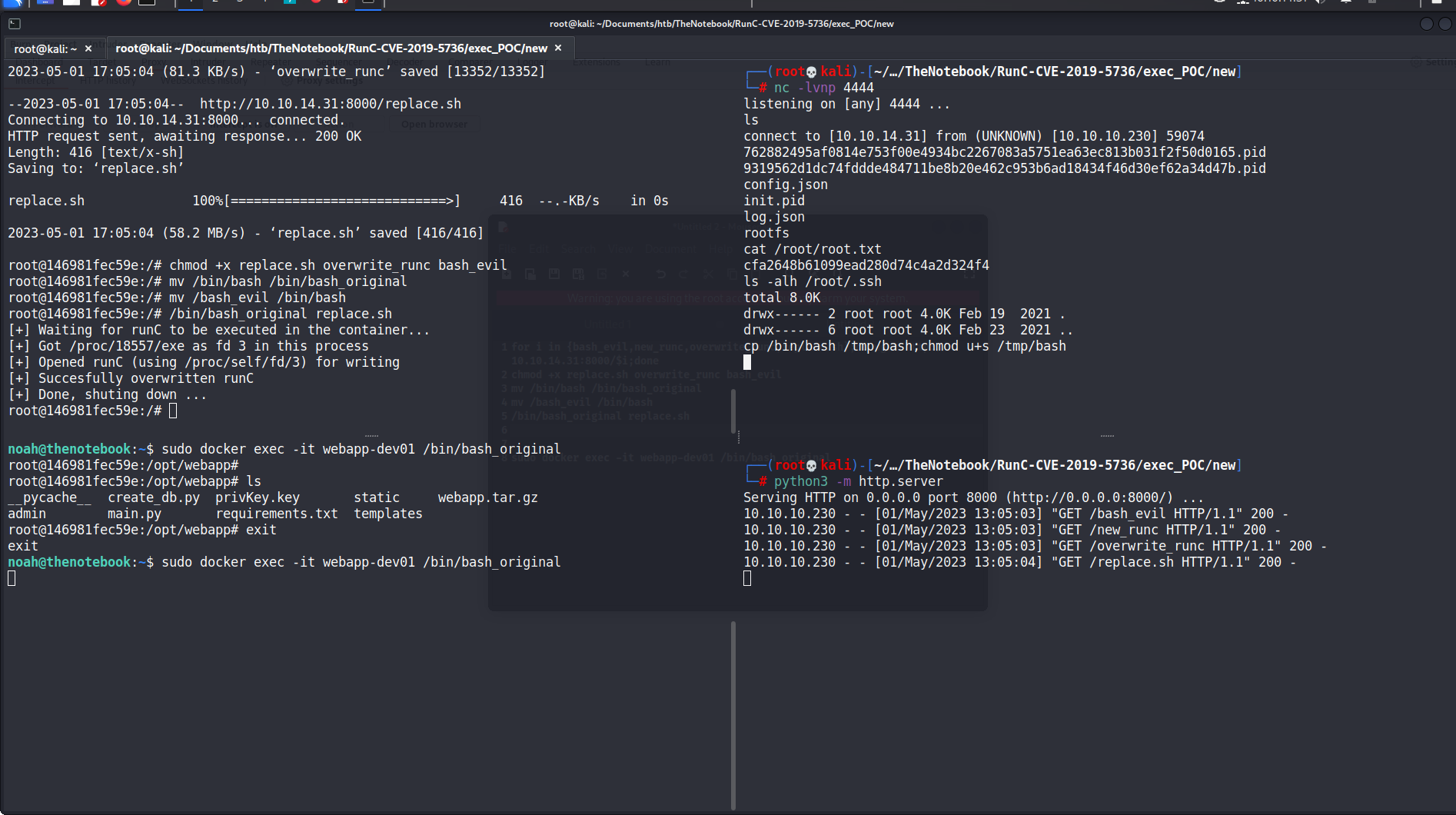Click 'main.py' in the ls output
Screen dimensions: 1456x815
click(x=135, y=514)
